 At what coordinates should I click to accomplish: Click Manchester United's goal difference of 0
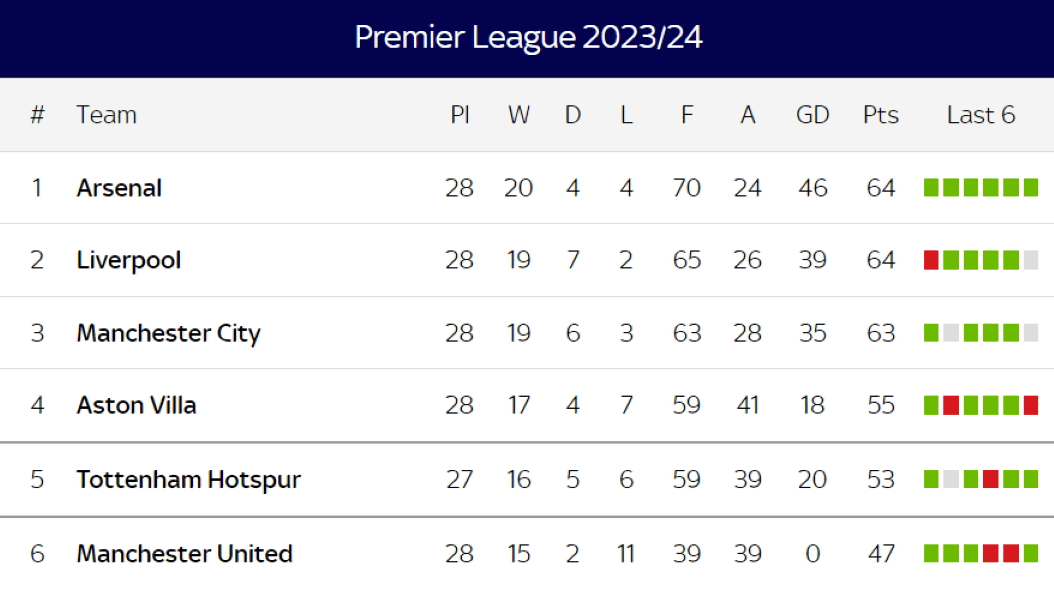click(x=812, y=553)
